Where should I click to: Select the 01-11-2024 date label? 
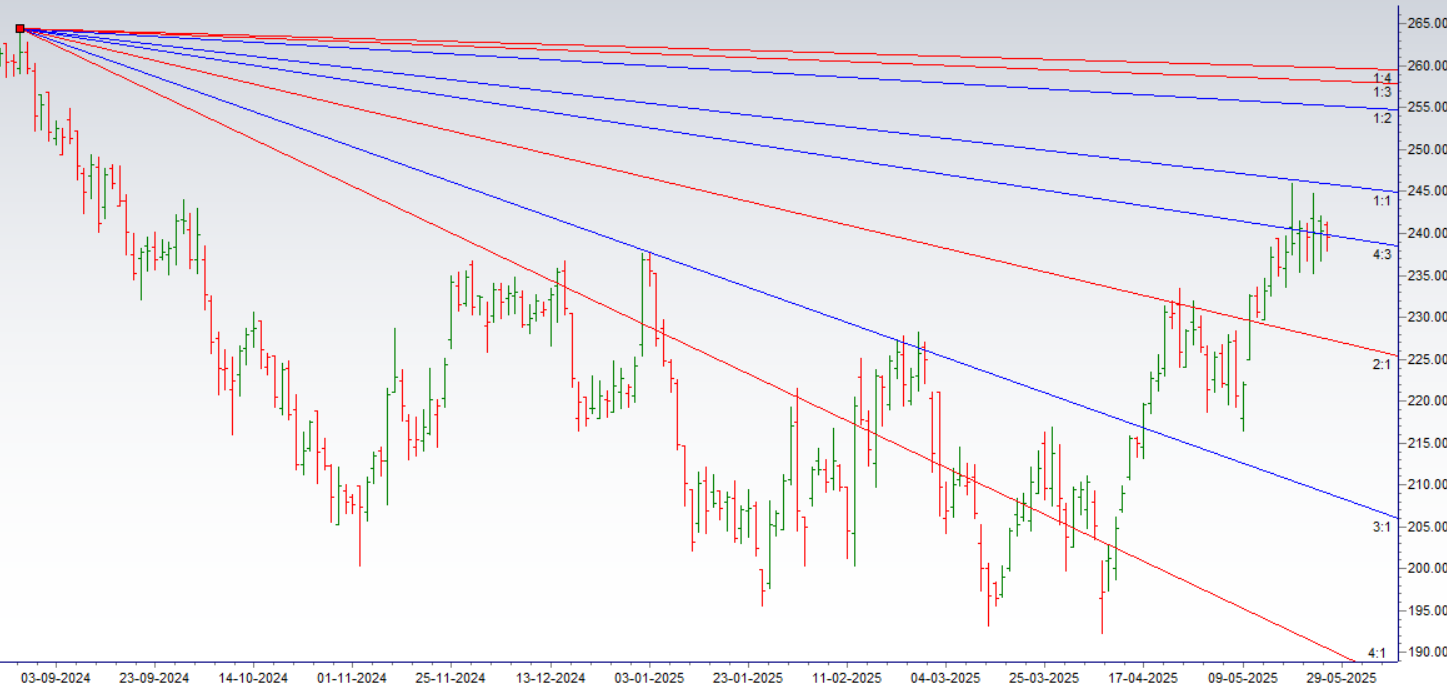pos(351,678)
